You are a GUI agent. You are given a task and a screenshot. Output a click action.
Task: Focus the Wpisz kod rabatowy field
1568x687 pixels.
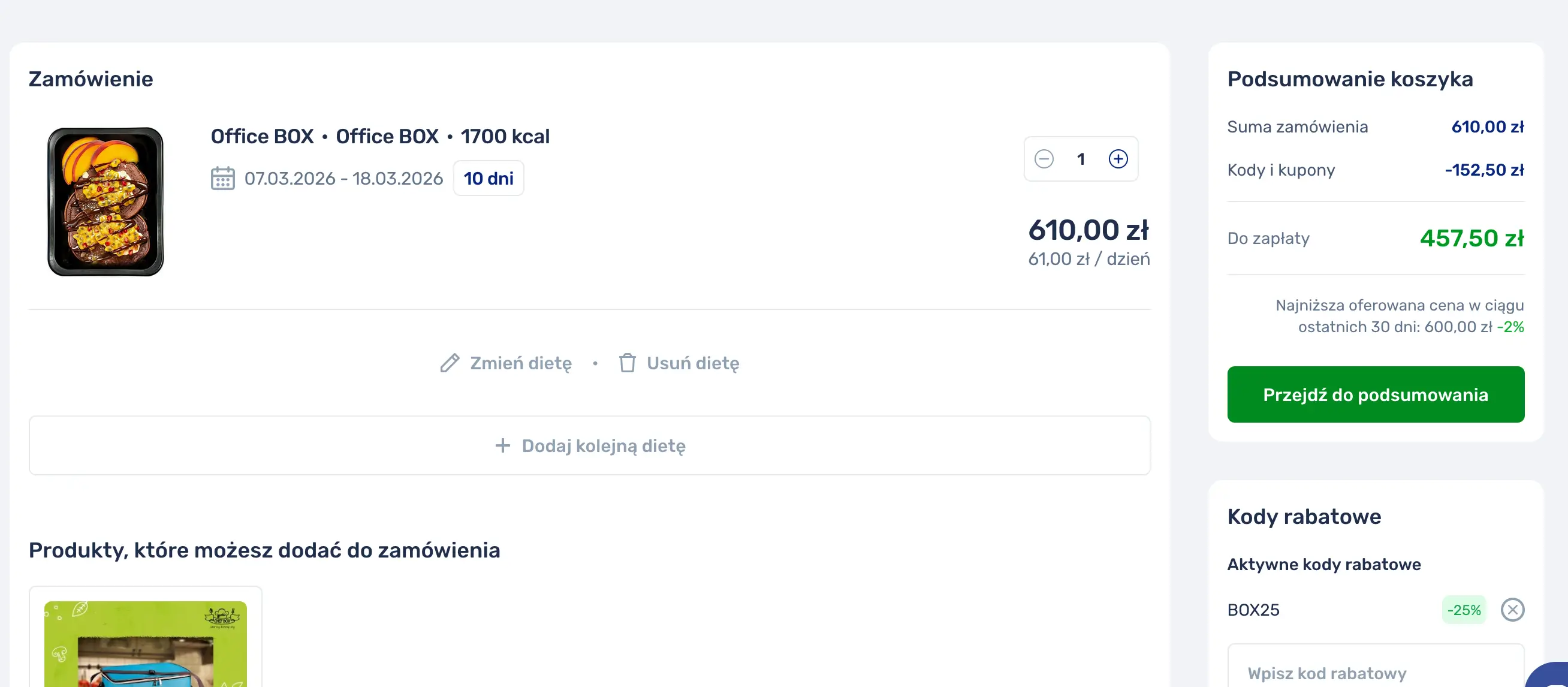pos(1376,673)
